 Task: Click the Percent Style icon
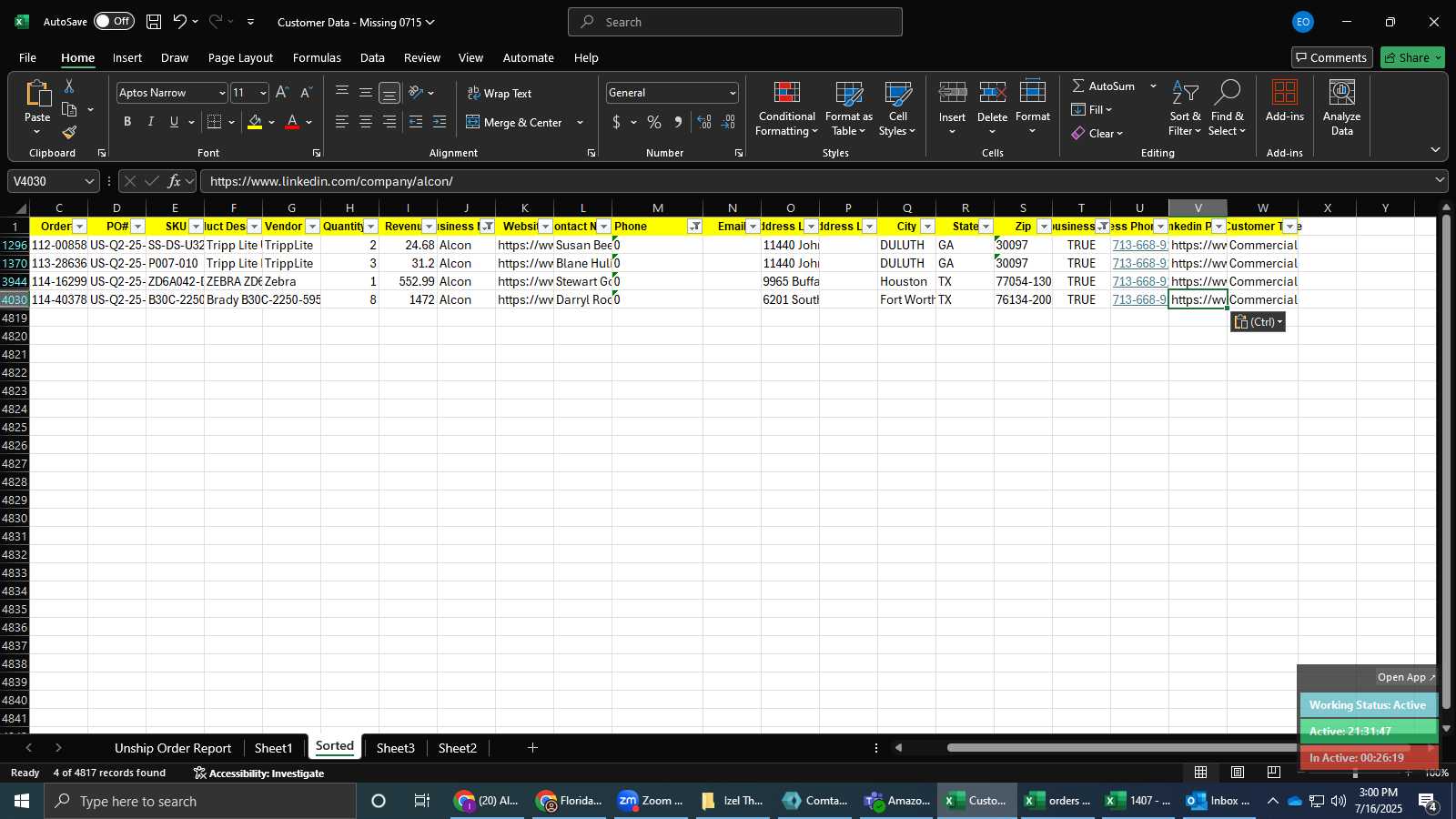click(x=654, y=122)
